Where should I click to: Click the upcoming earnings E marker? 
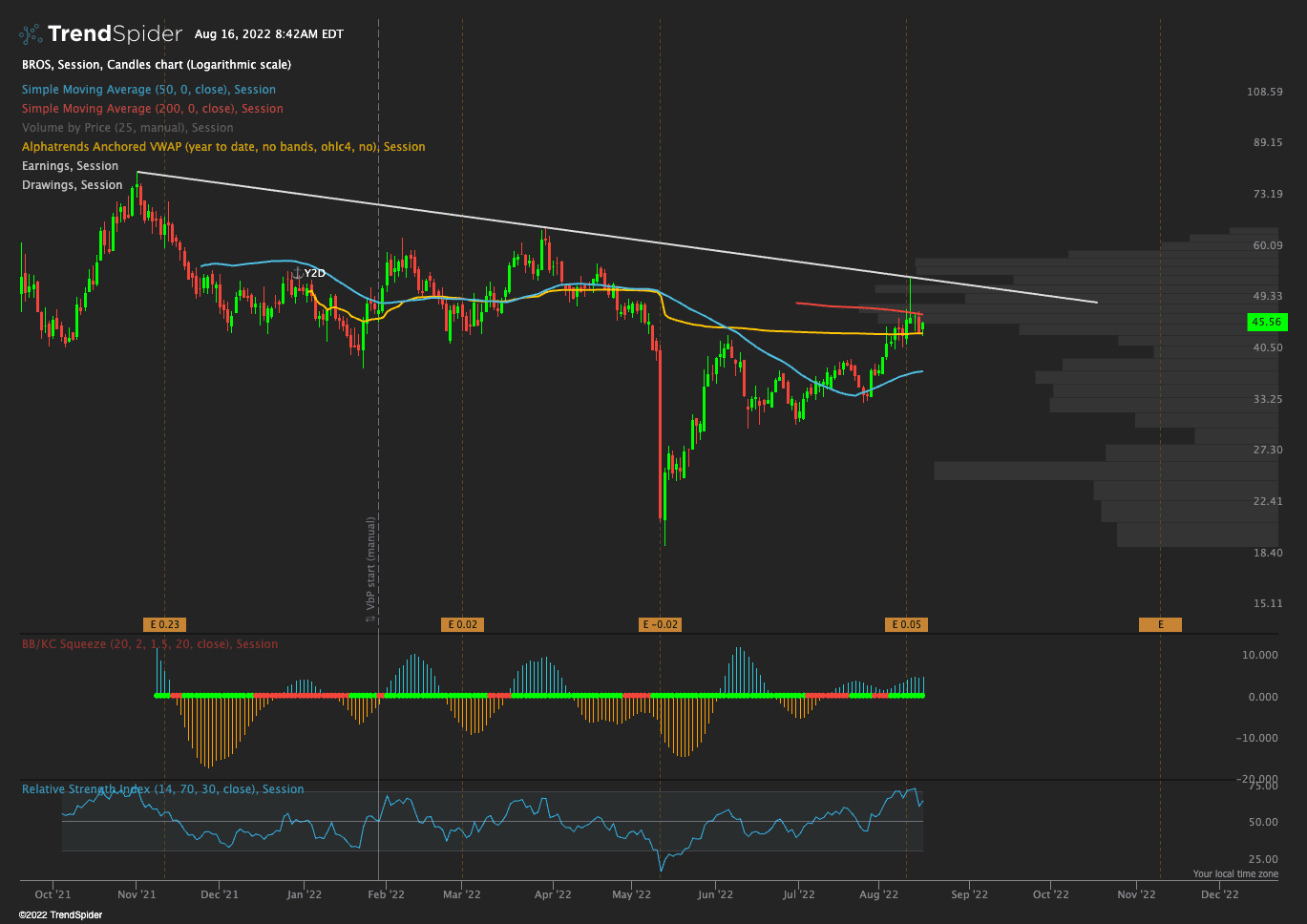coord(1160,624)
